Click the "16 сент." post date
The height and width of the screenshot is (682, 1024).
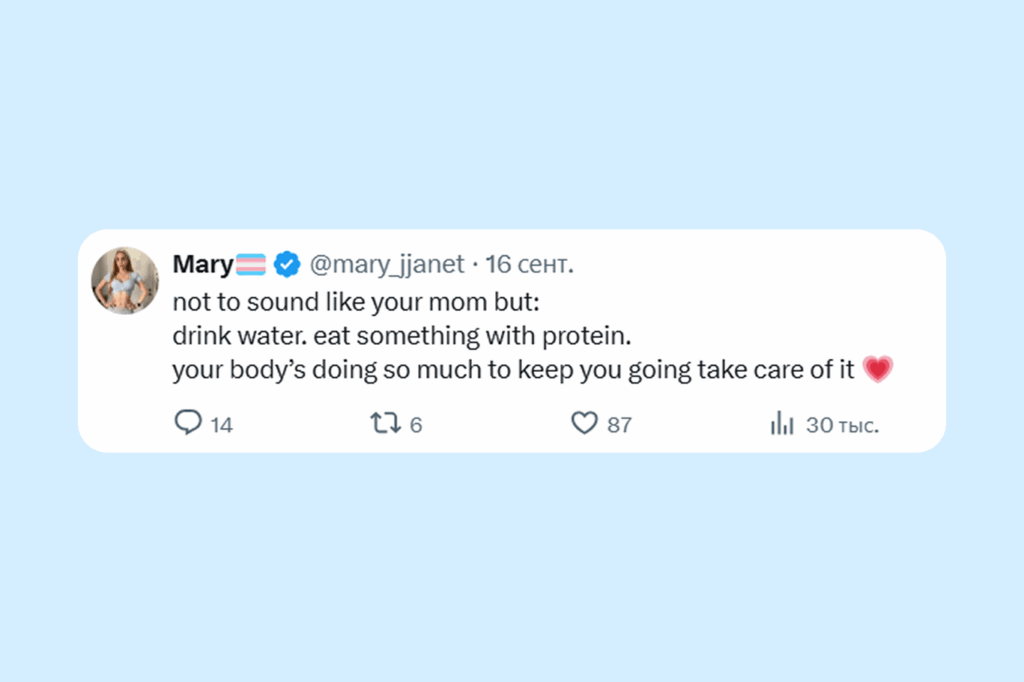(x=530, y=264)
